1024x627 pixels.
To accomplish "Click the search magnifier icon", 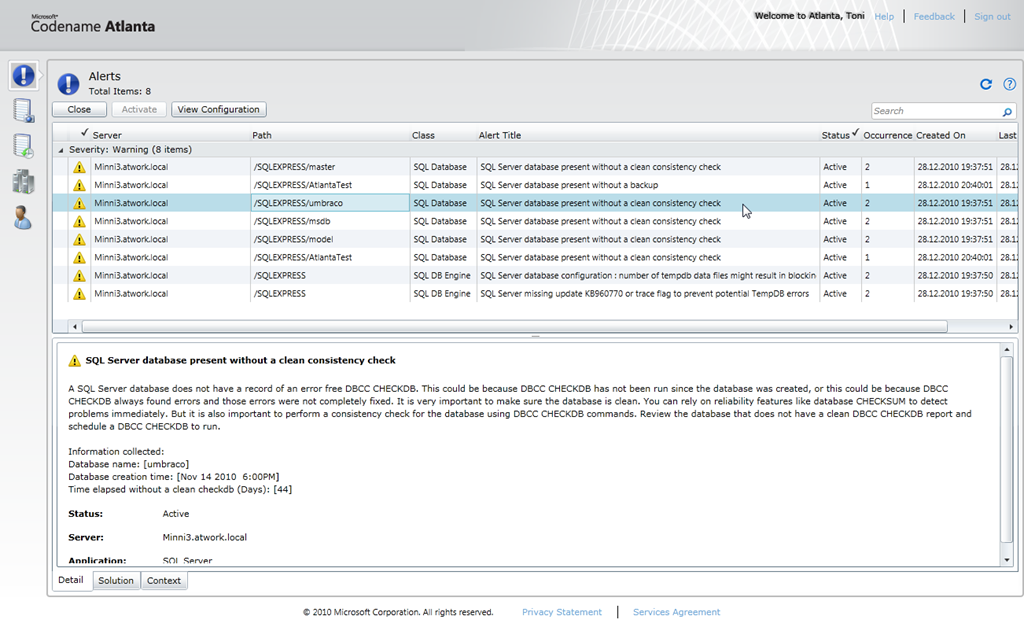I will tap(1007, 112).
